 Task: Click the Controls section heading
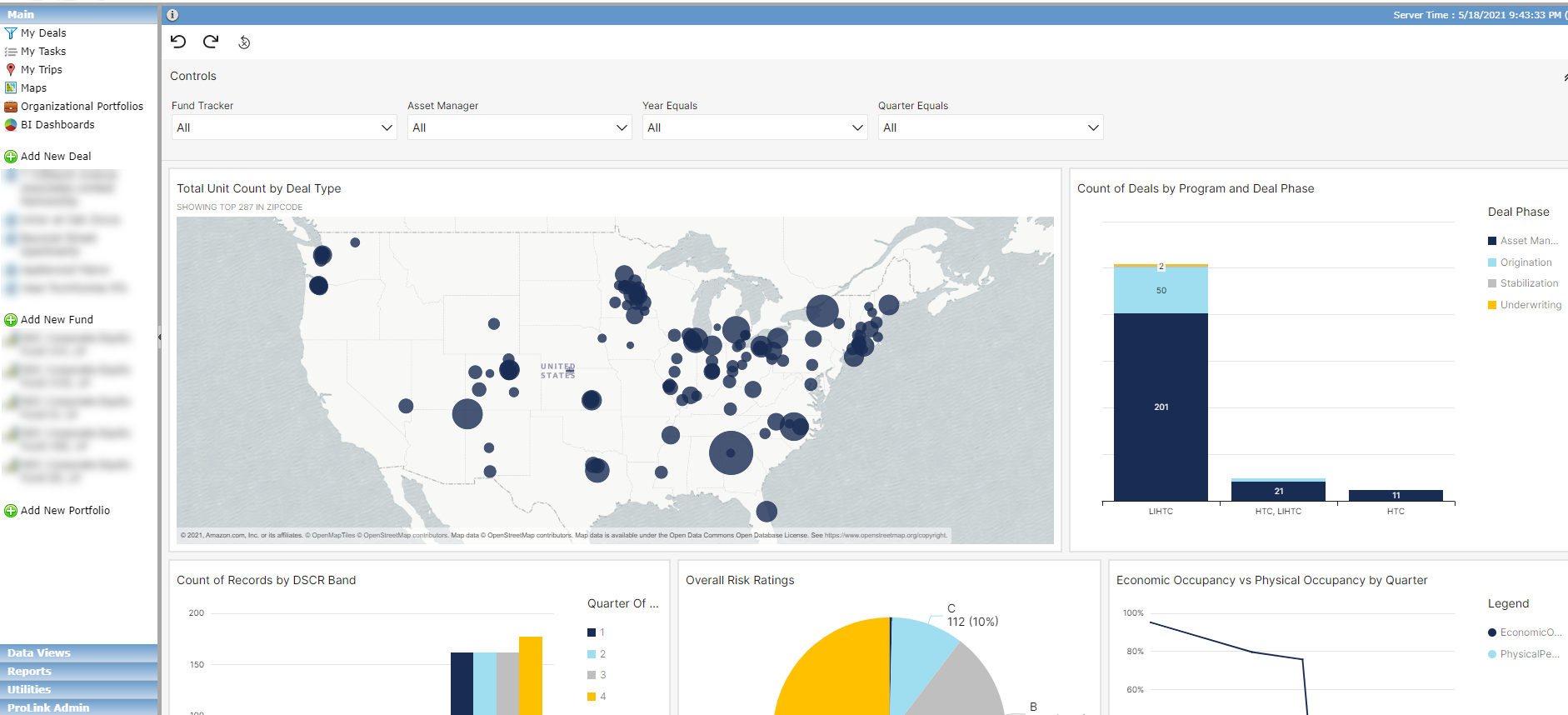[193, 76]
